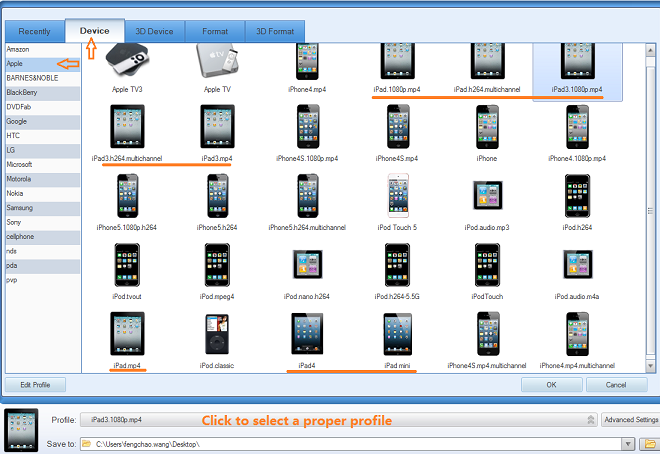
Task: Switch to the 3D Device tab
Action: tap(154, 32)
